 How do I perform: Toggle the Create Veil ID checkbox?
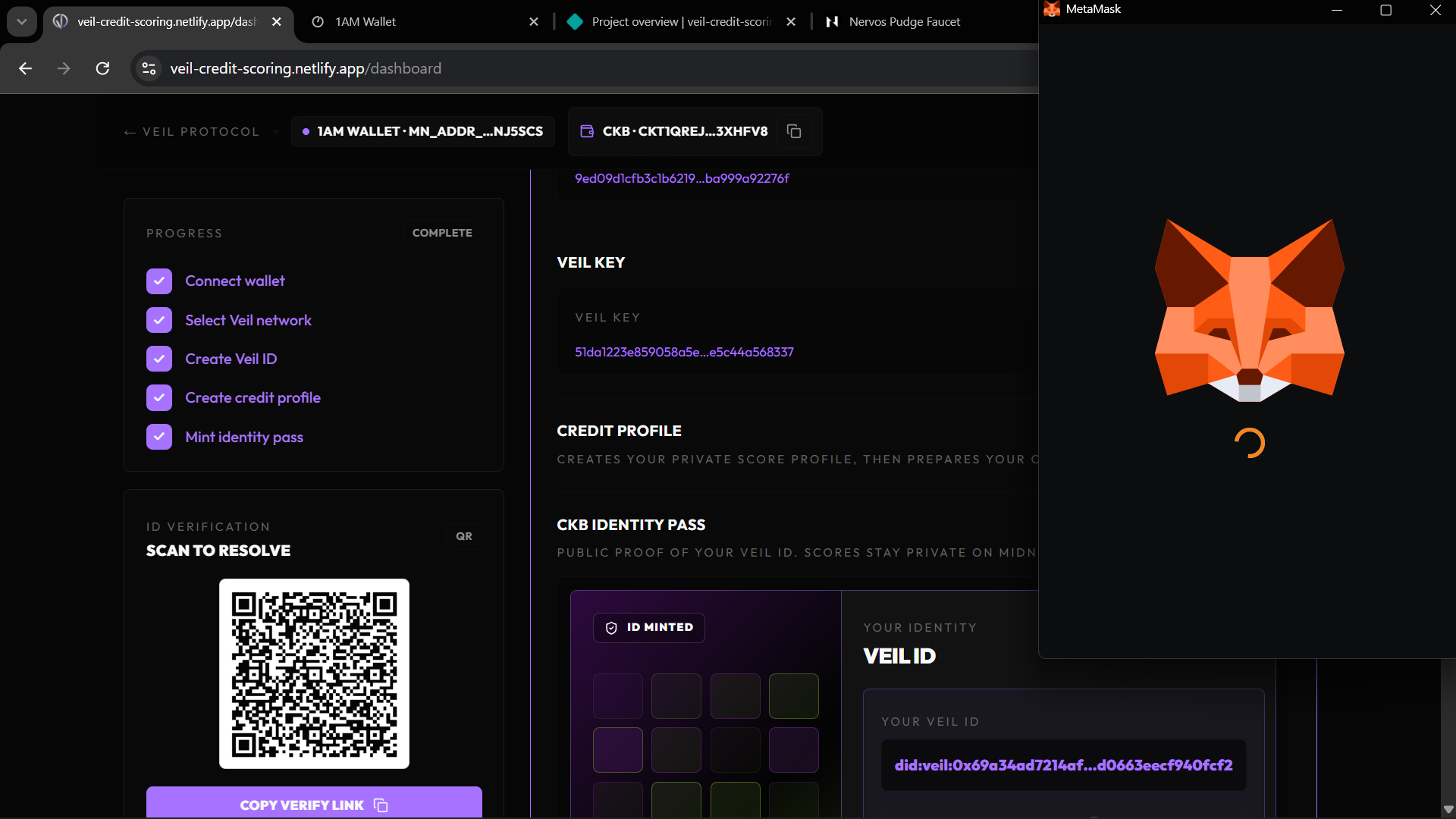pyautogui.click(x=159, y=359)
